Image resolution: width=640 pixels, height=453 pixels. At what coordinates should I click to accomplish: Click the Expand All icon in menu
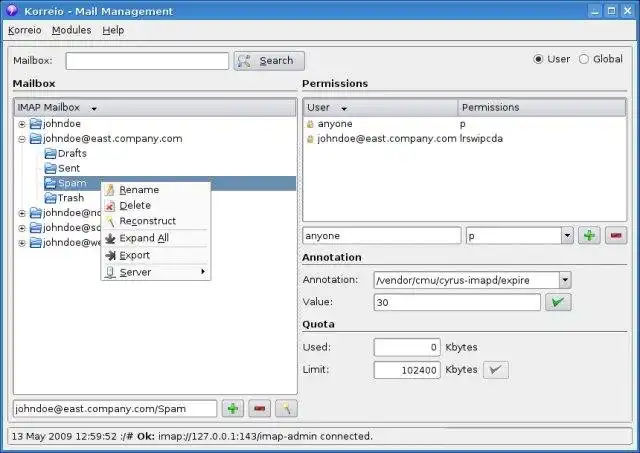(110, 238)
